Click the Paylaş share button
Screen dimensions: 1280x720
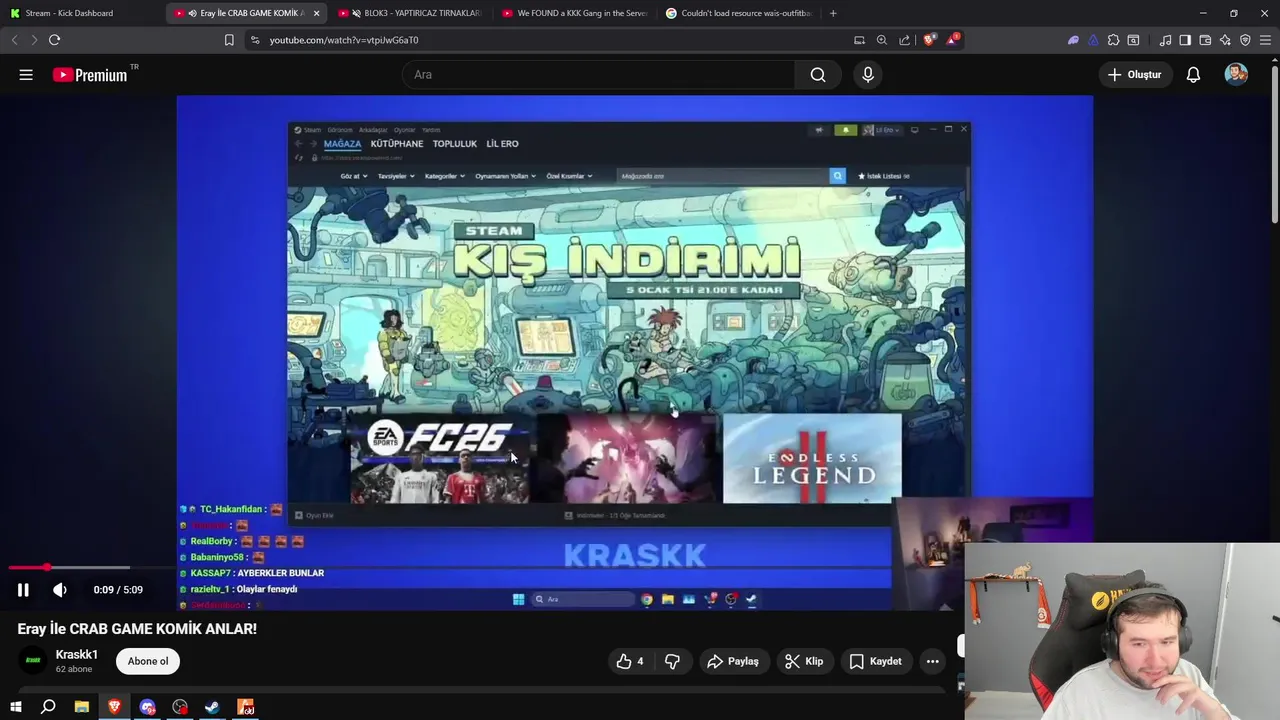(733, 661)
